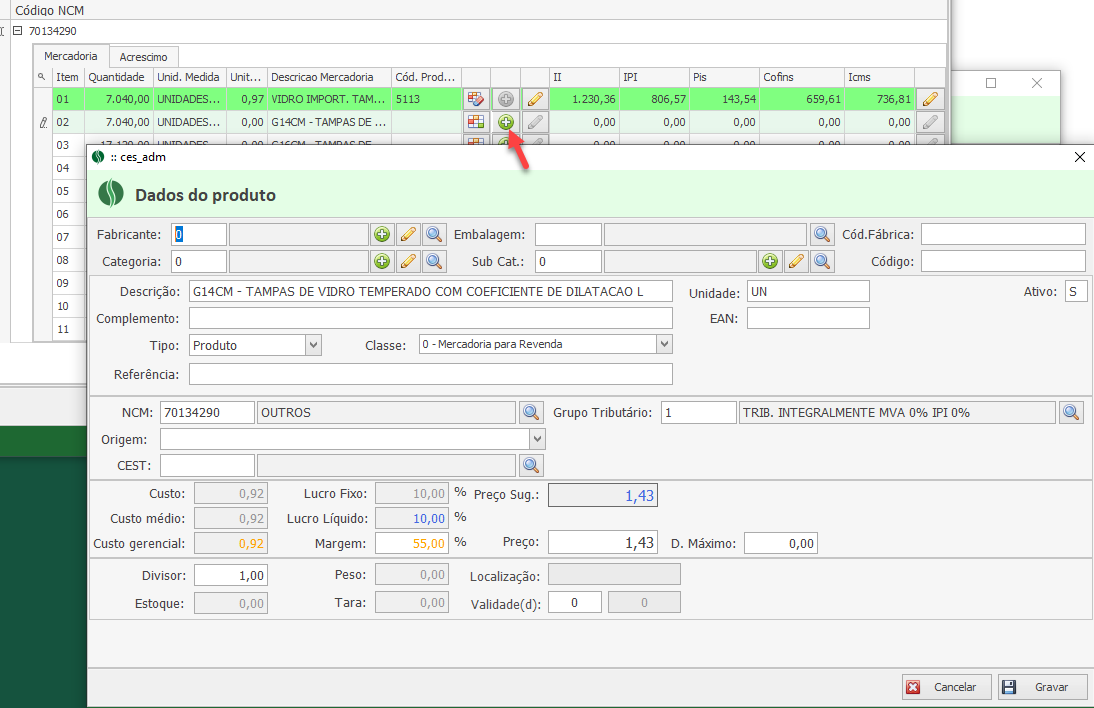Add a new Categoria with the green plus
Viewport: 1094px width, 708px height.
tap(382, 262)
